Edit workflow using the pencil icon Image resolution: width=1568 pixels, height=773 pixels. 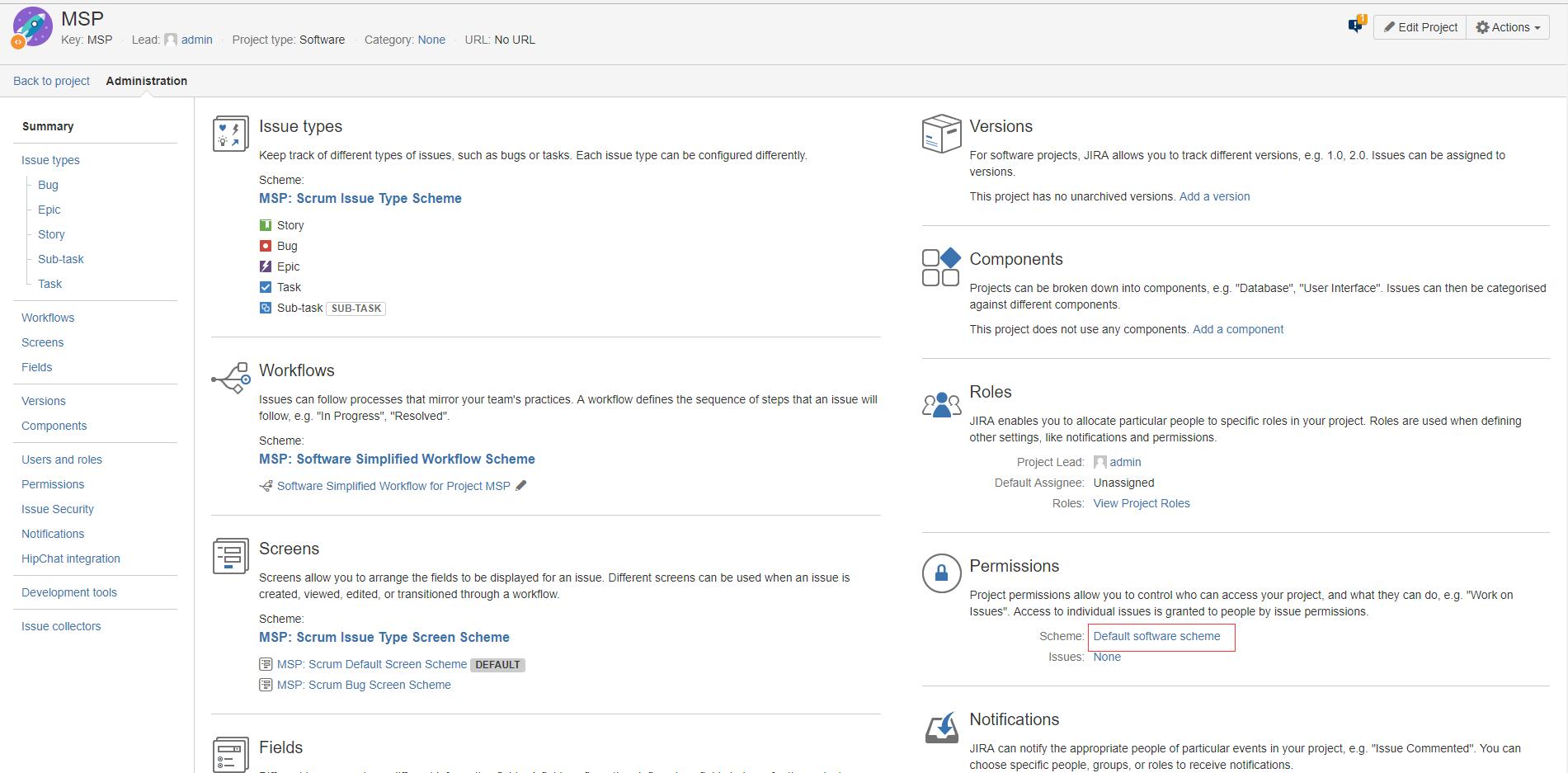tap(520, 486)
